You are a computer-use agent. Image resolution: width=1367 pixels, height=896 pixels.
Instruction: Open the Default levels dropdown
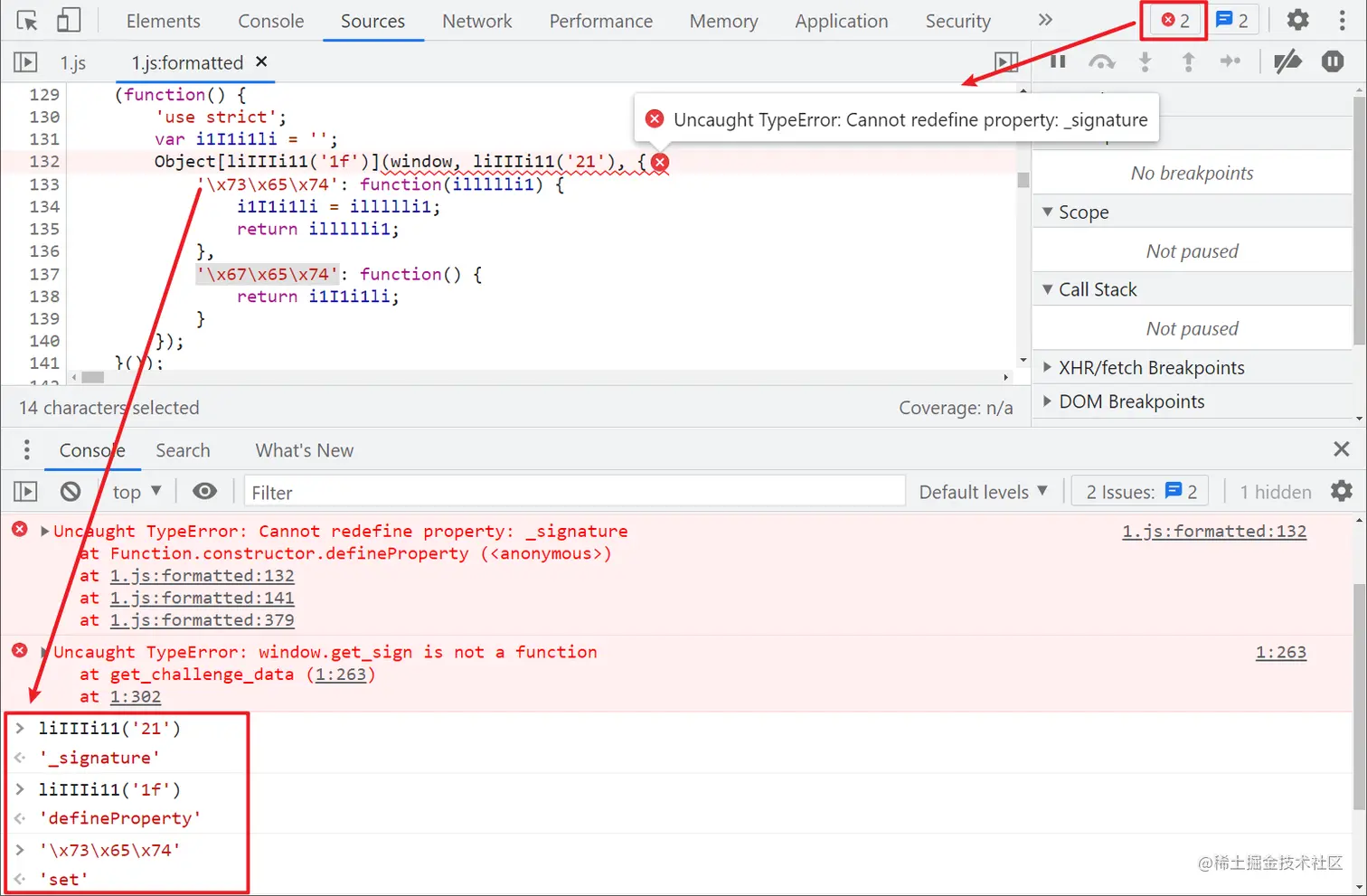click(983, 492)
